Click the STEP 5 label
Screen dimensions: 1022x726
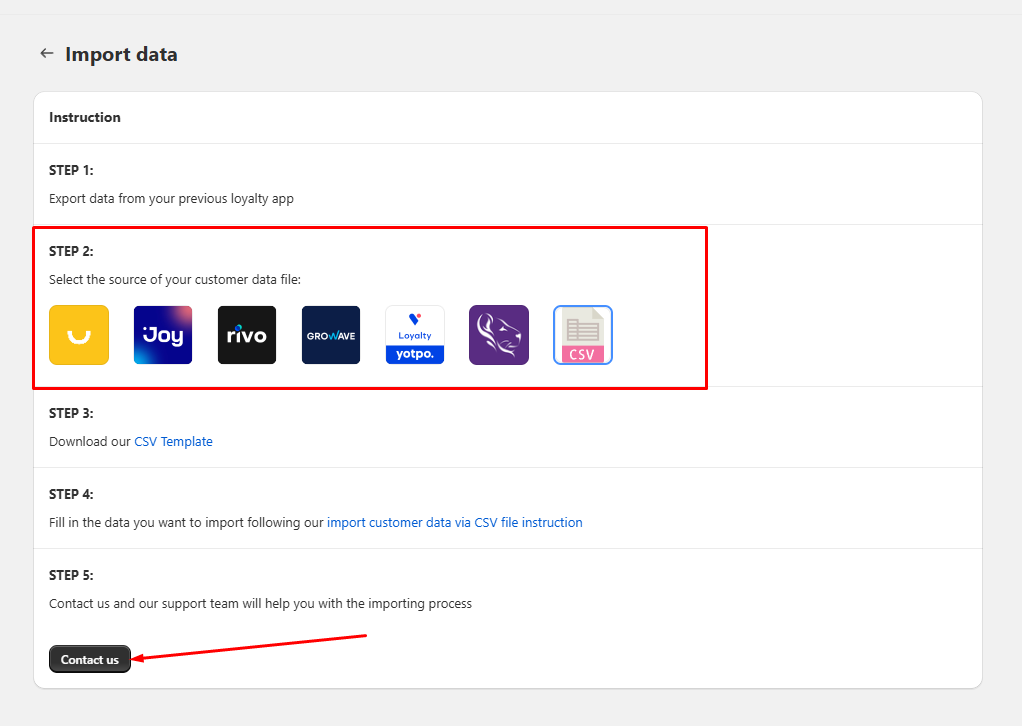point(71,575)
